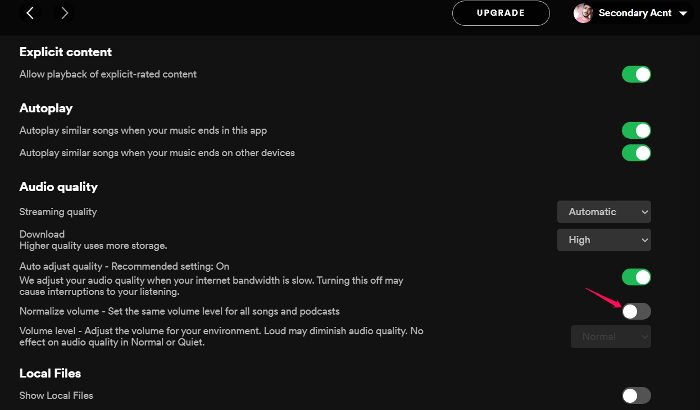Click the profile avatar picture
This screenshot has height=410, width=700.
coord(583,13)
